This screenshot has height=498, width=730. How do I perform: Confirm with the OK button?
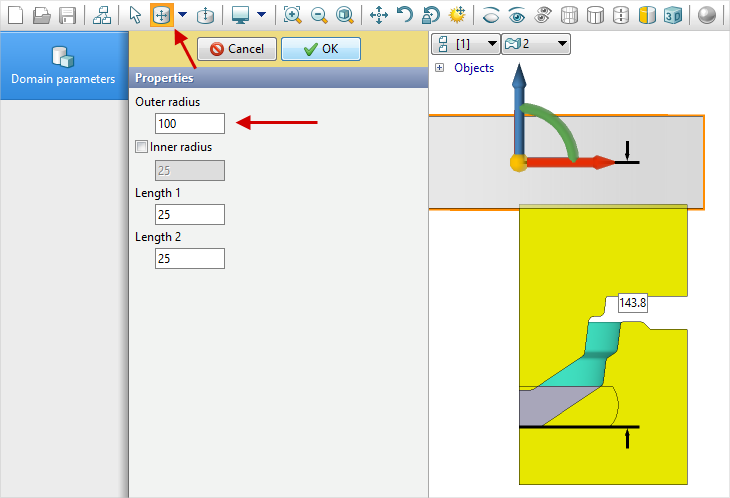(321, 49)
